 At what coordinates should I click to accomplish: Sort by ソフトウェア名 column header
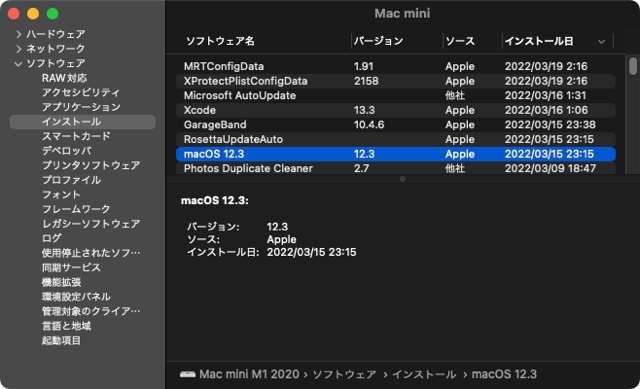pyautogui.click(x=220, y=41)
